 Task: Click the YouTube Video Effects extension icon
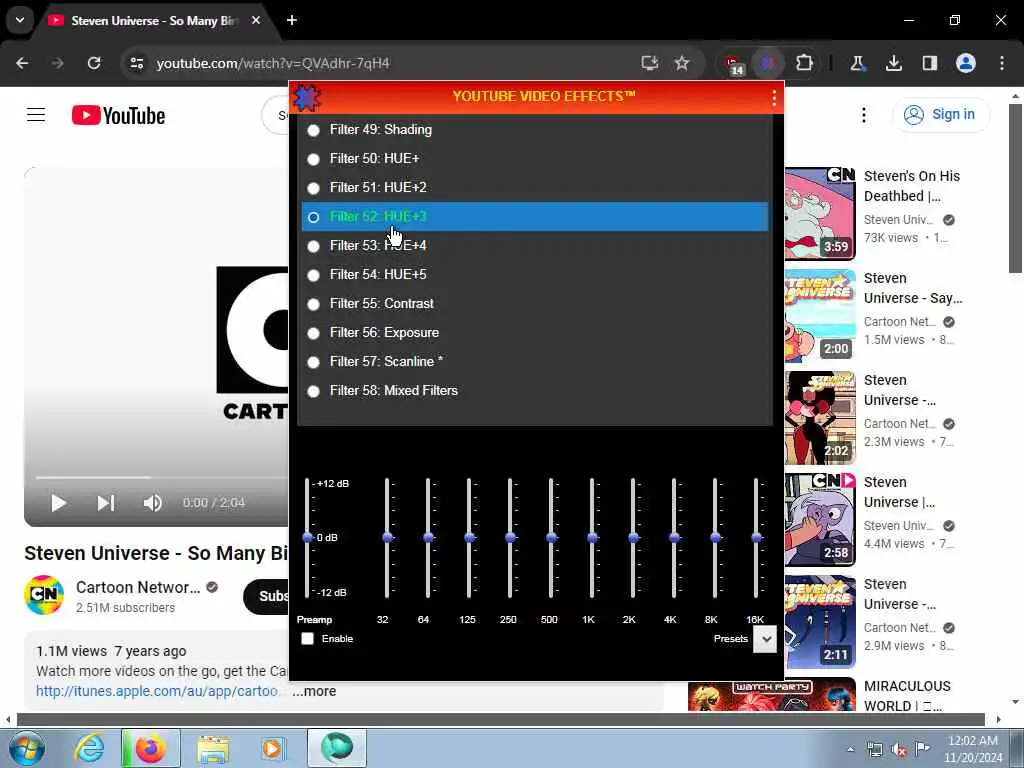point(768,63)
